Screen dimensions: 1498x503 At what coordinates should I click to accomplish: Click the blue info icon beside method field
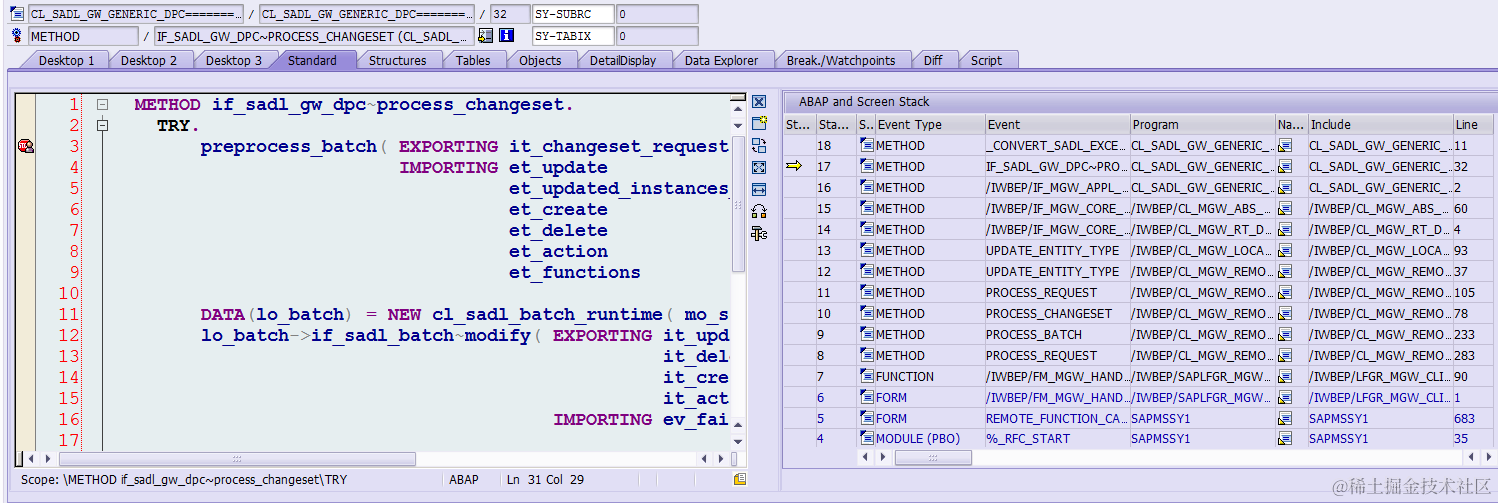506,36
